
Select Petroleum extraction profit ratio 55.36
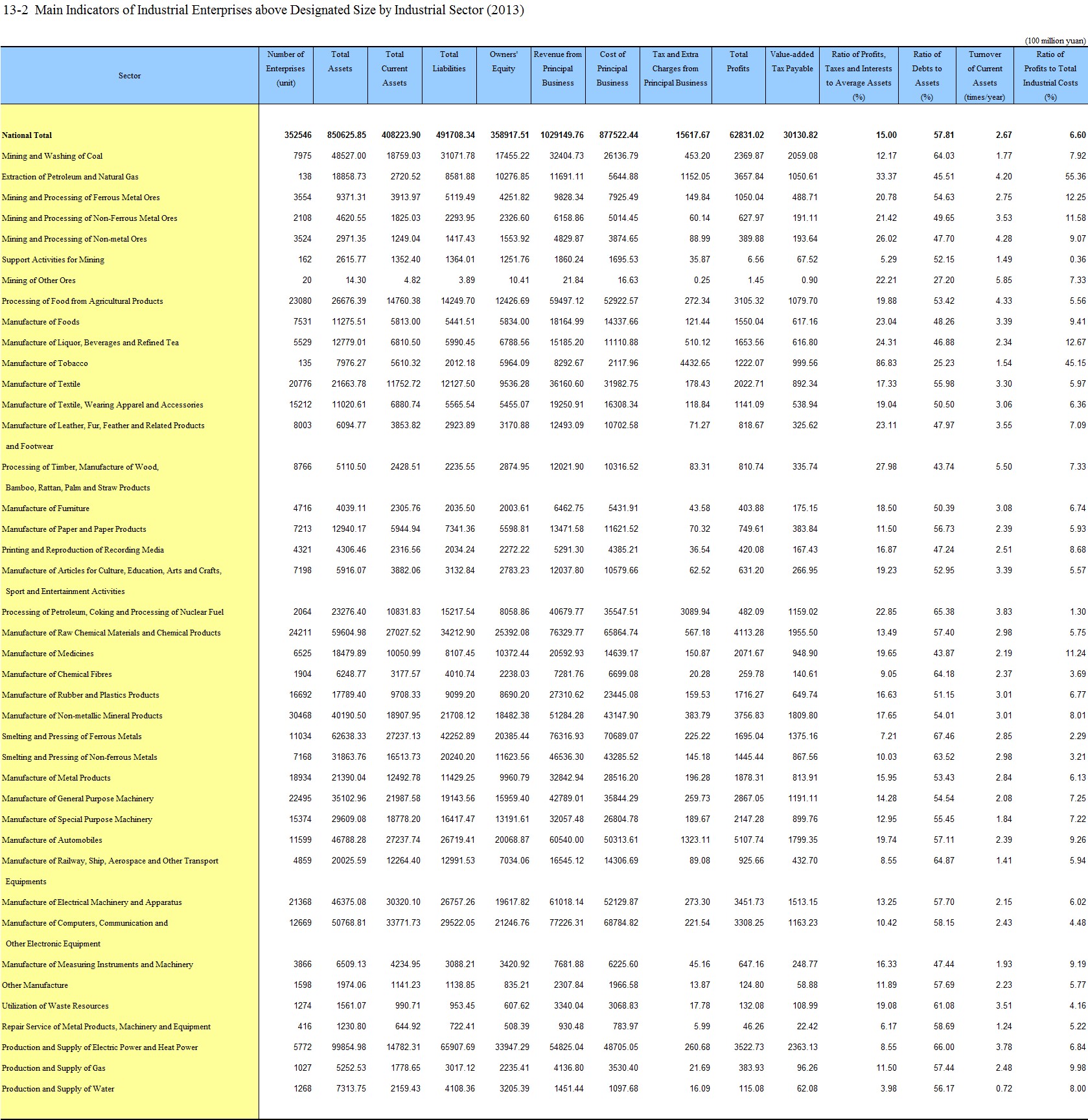(x=1075, y=177)
